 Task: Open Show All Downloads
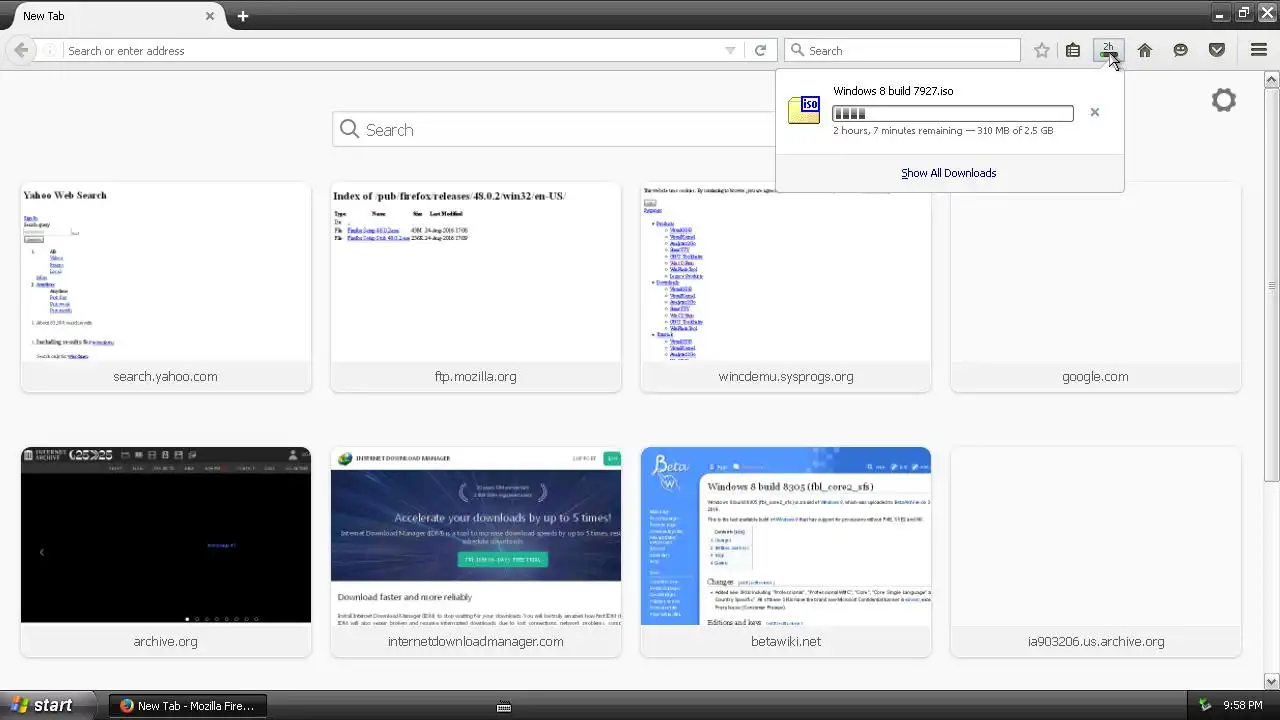[x=949, y=173]
